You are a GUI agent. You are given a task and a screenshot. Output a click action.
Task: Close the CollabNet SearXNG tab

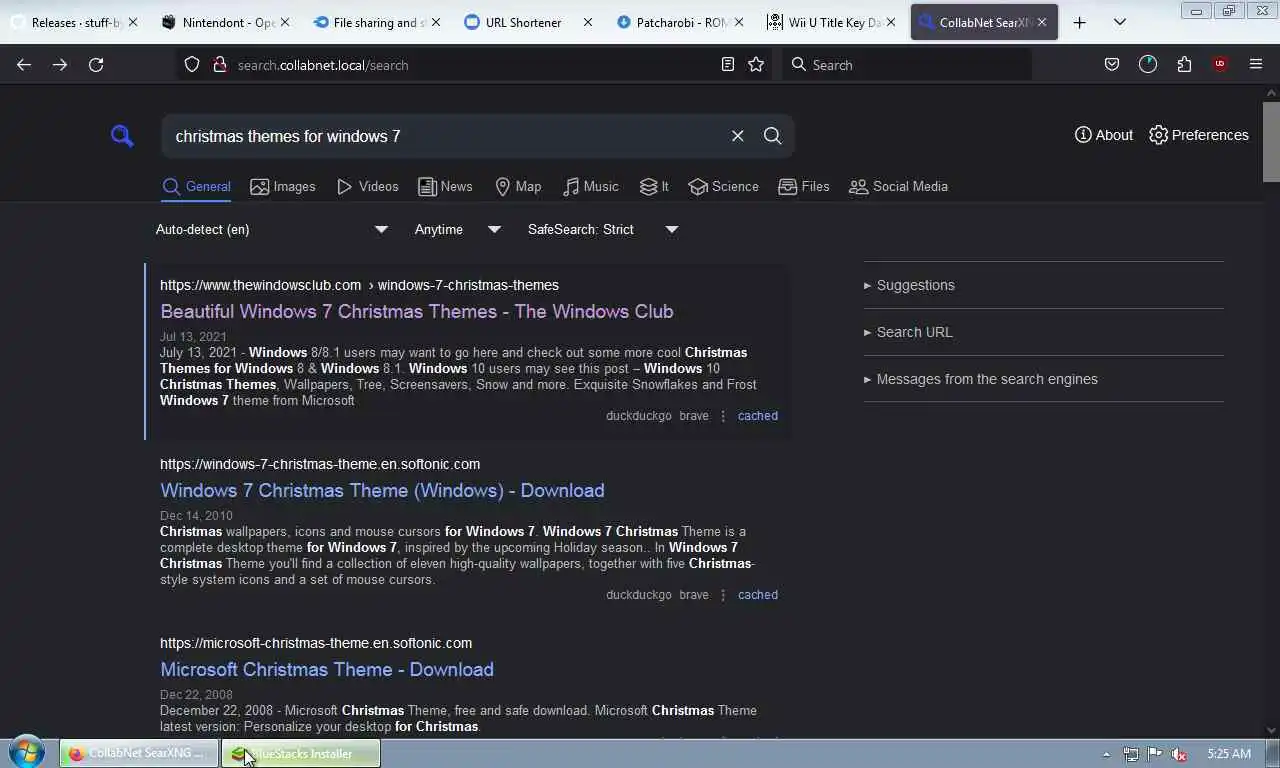pos(1042,22)
